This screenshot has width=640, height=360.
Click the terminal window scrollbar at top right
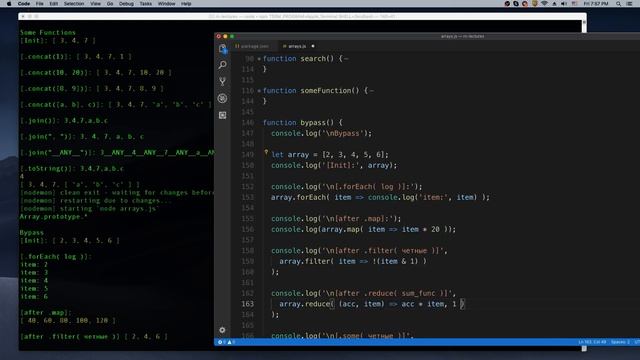click(x=584, y=26)
